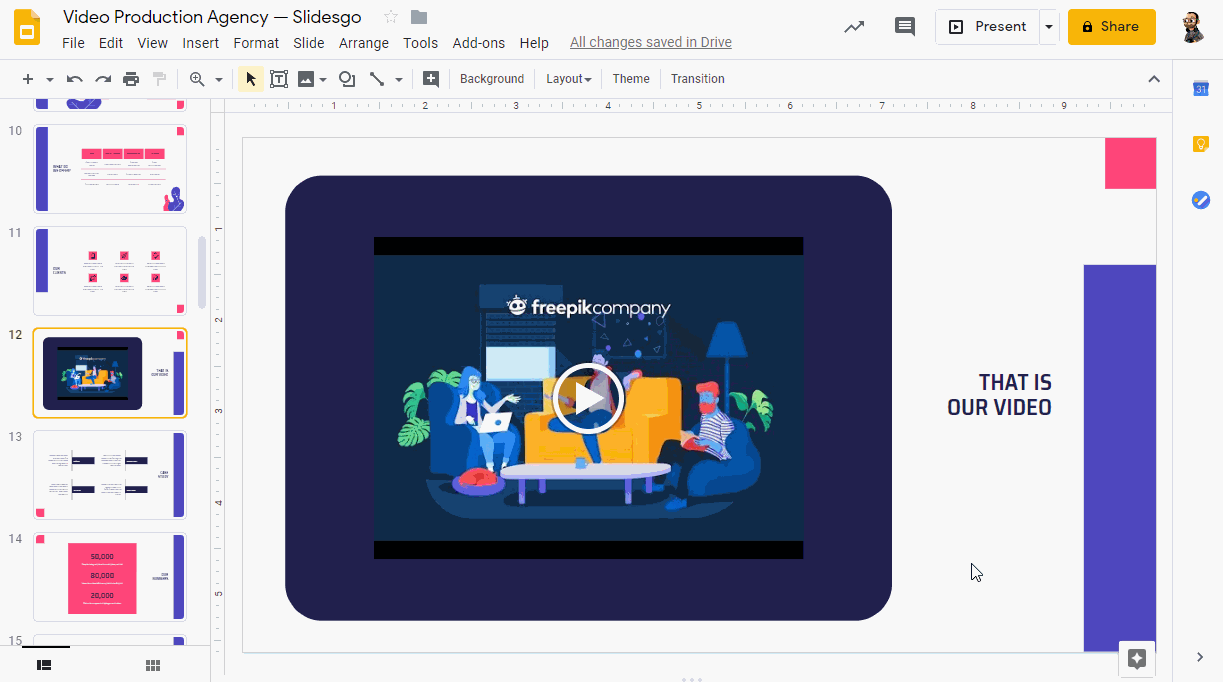The image size is (1223, 682).
Task: Select the zoom magnifier tool
Action: pos(197,79)
